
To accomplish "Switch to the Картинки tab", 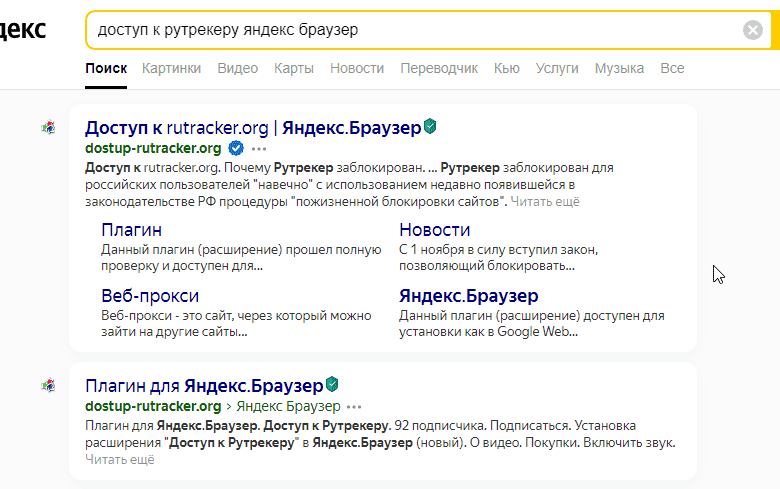I will [171, 68].
